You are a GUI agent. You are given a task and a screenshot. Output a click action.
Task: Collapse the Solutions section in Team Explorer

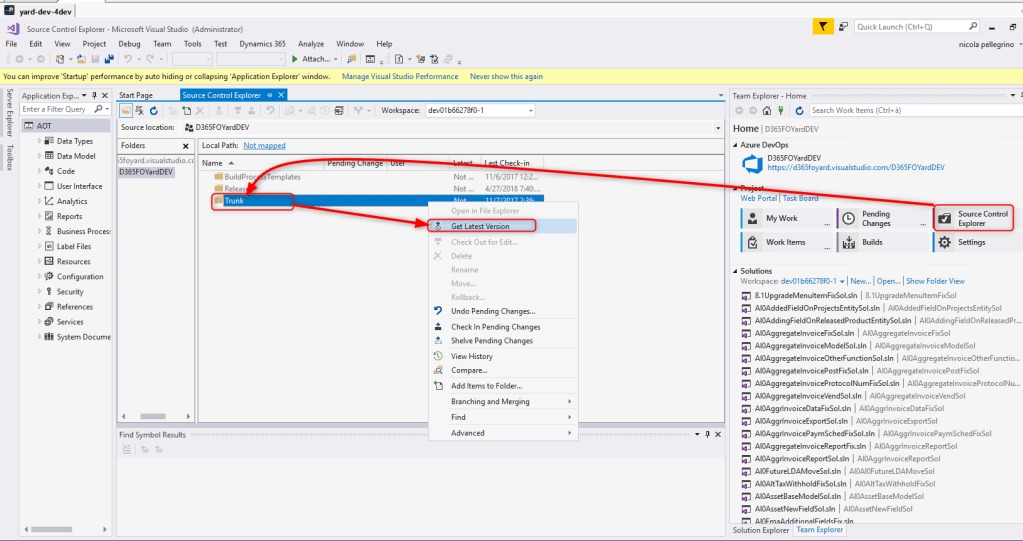point(736,271)
